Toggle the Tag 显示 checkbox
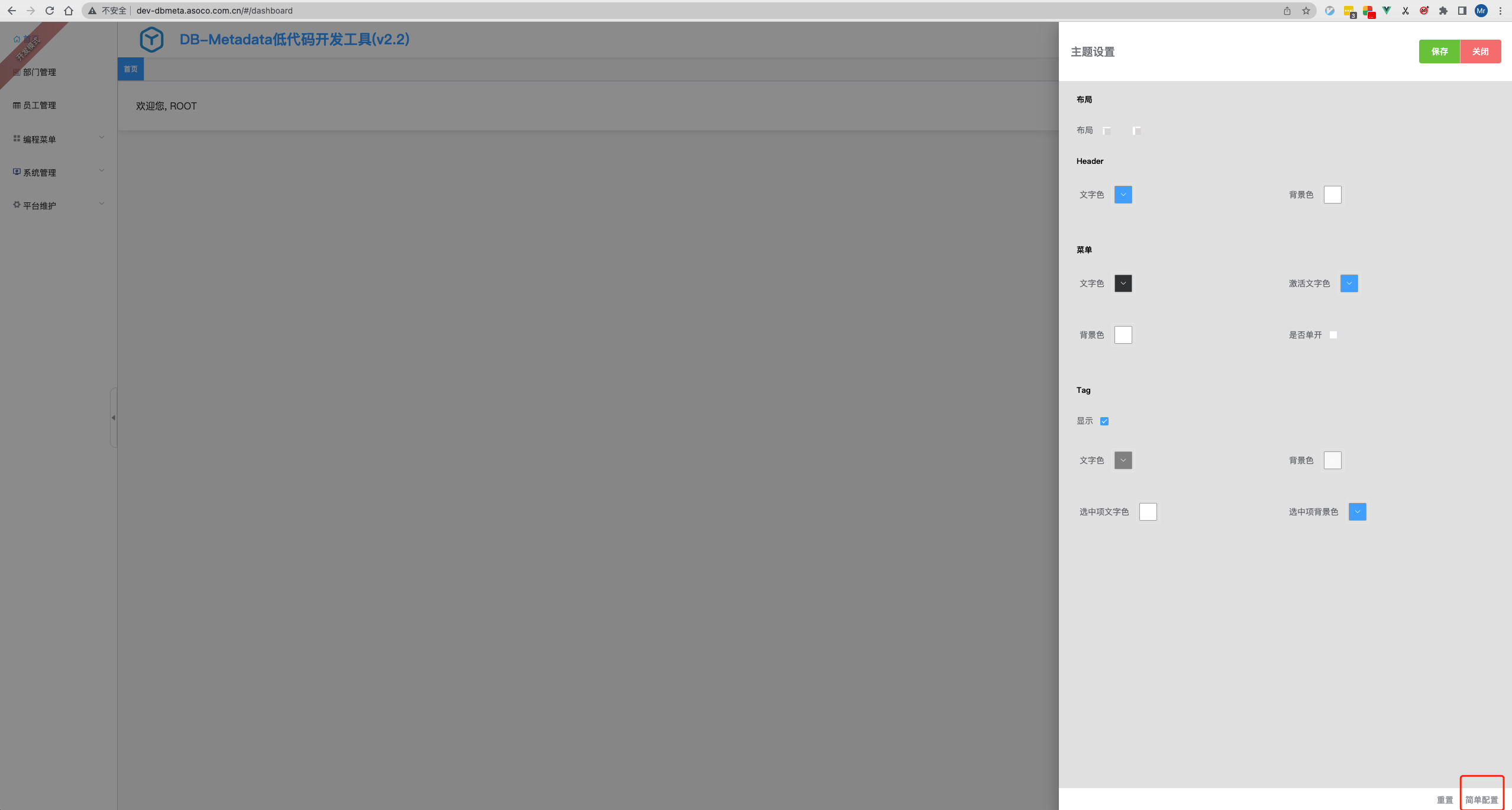 pyautogui.click(x=1104, y=421)
